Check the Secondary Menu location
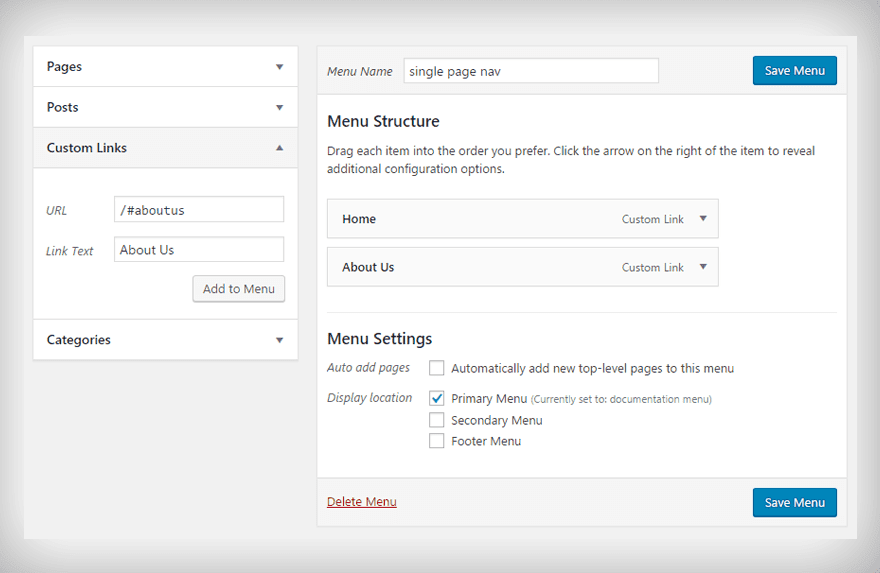Viewport: 880px width, 573px height. click(437, 420)
